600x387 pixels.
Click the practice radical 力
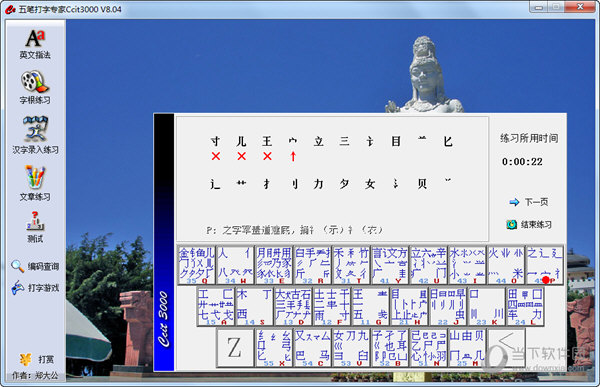click(x=318, y=184)
